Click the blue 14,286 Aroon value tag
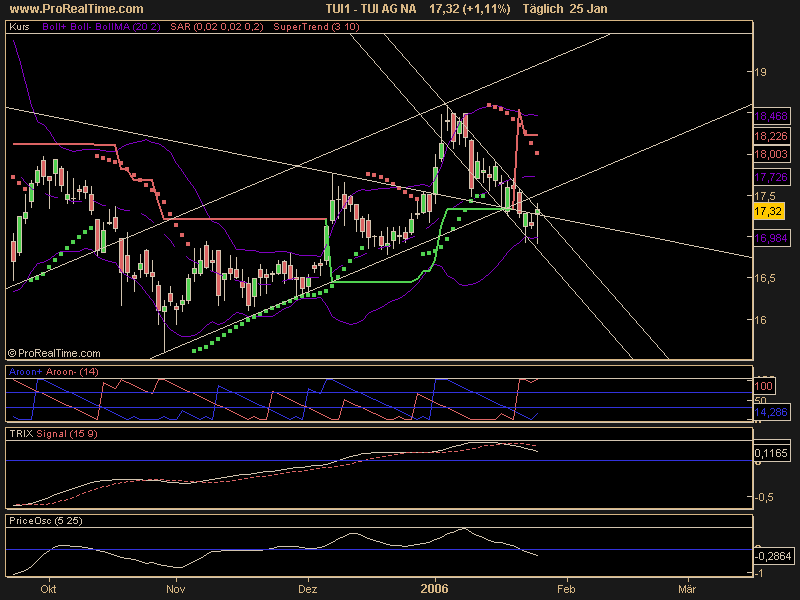Image resolution: width=800 pixels, height=600 pixels. click(x=769, y=411)
